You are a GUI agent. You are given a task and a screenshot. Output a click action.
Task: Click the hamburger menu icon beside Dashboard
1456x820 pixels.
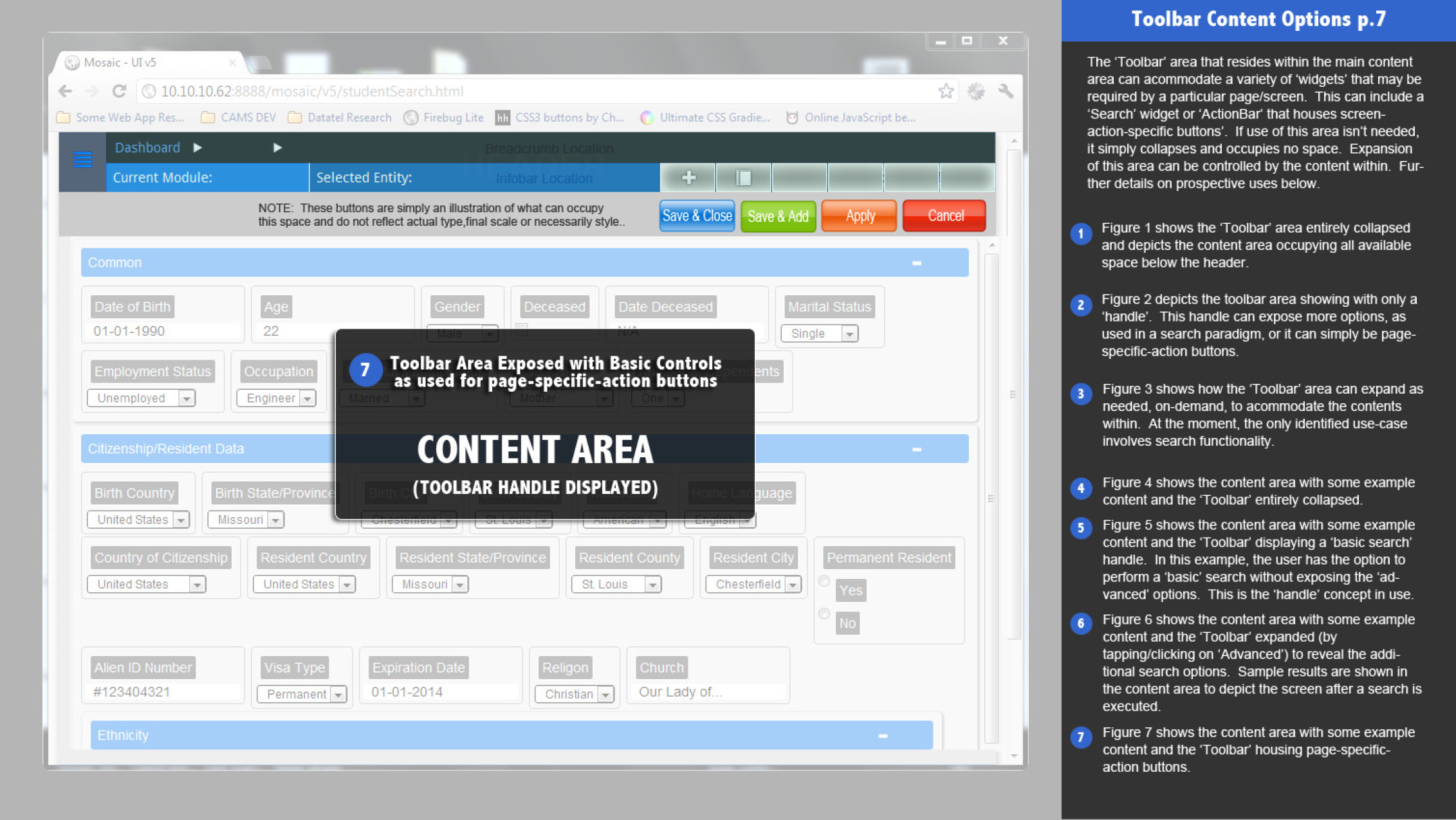pos(82,159)
